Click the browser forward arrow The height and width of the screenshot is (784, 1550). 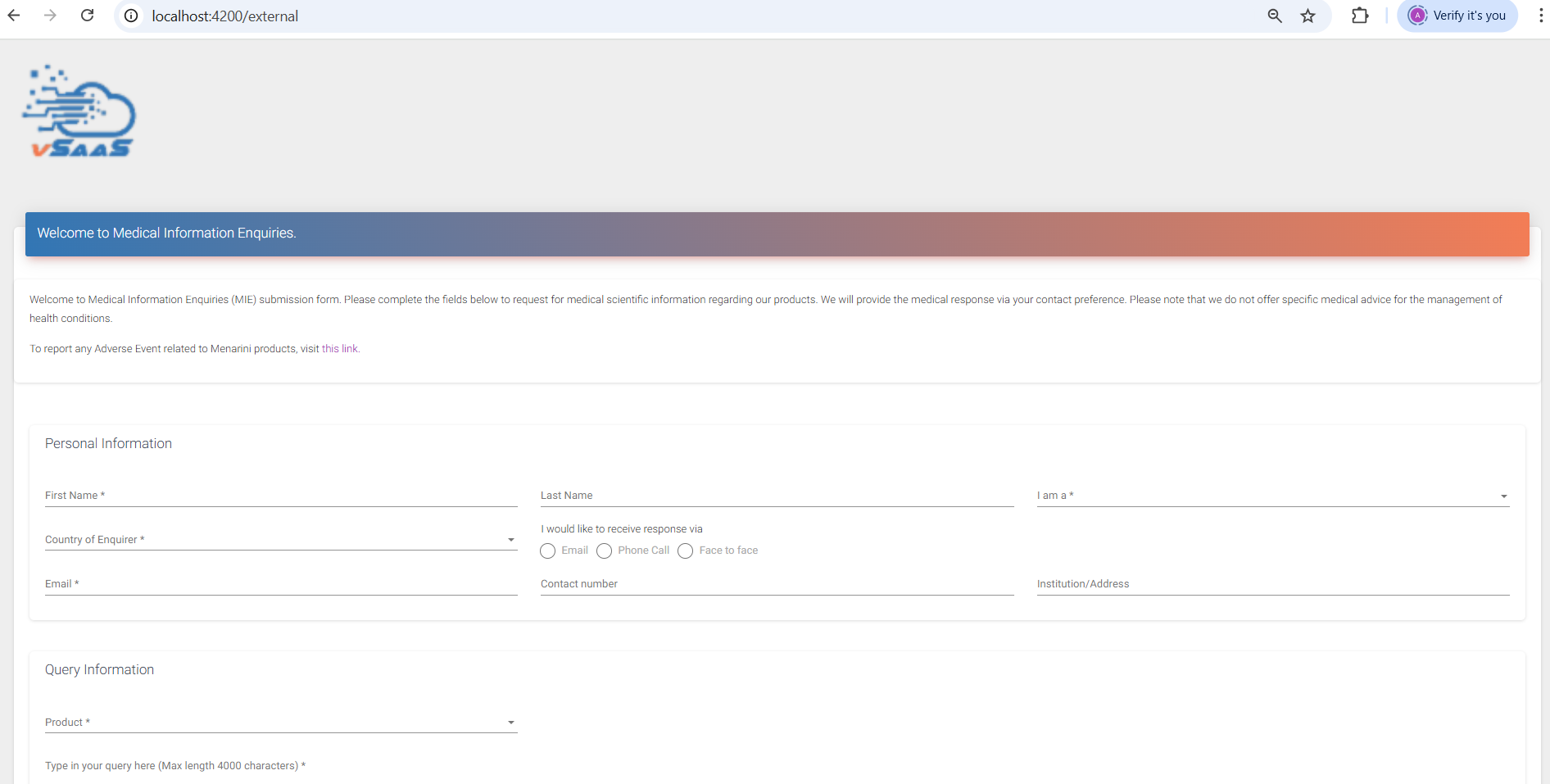[51, 16]
